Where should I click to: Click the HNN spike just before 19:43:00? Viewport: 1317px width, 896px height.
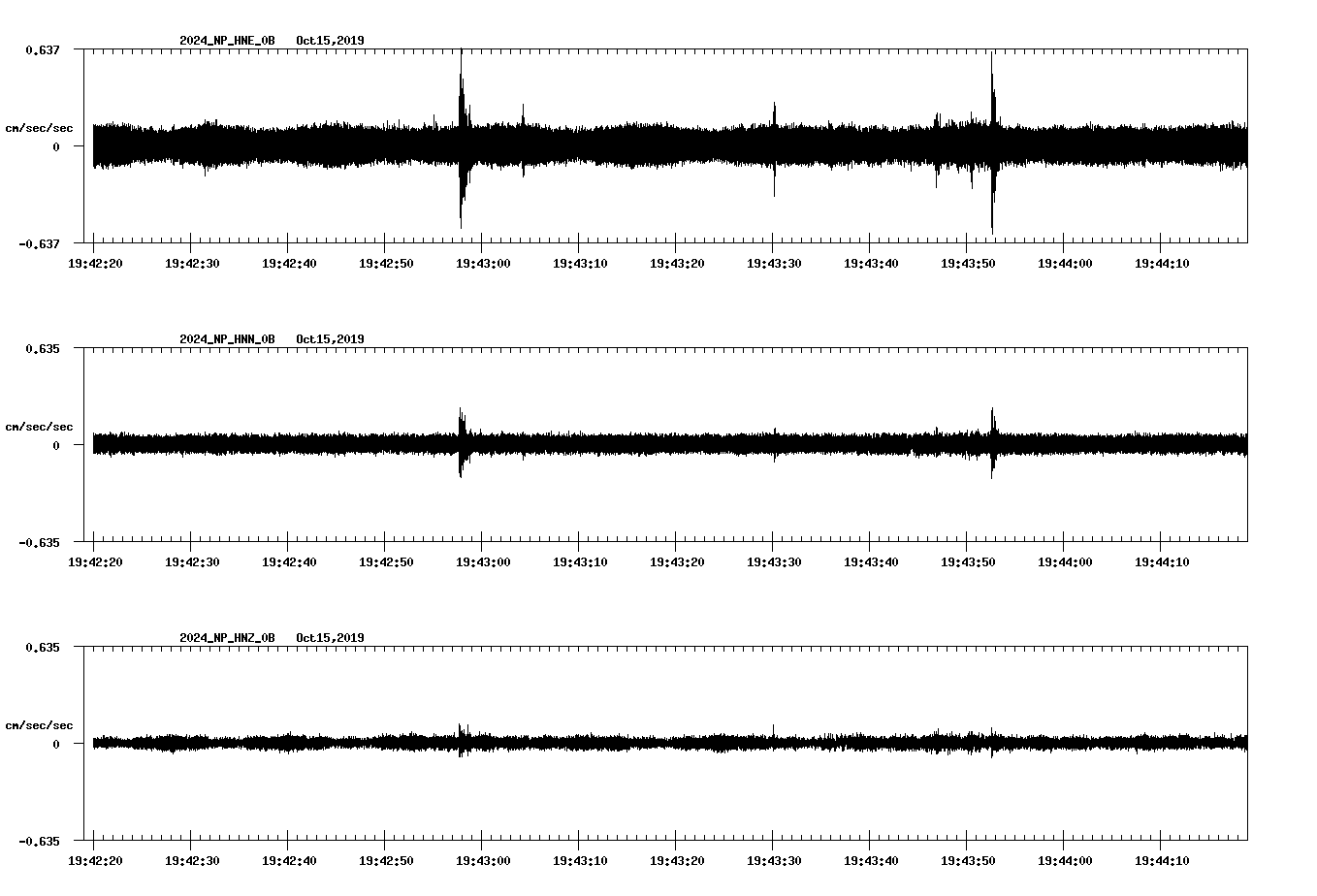pos(462,442)
